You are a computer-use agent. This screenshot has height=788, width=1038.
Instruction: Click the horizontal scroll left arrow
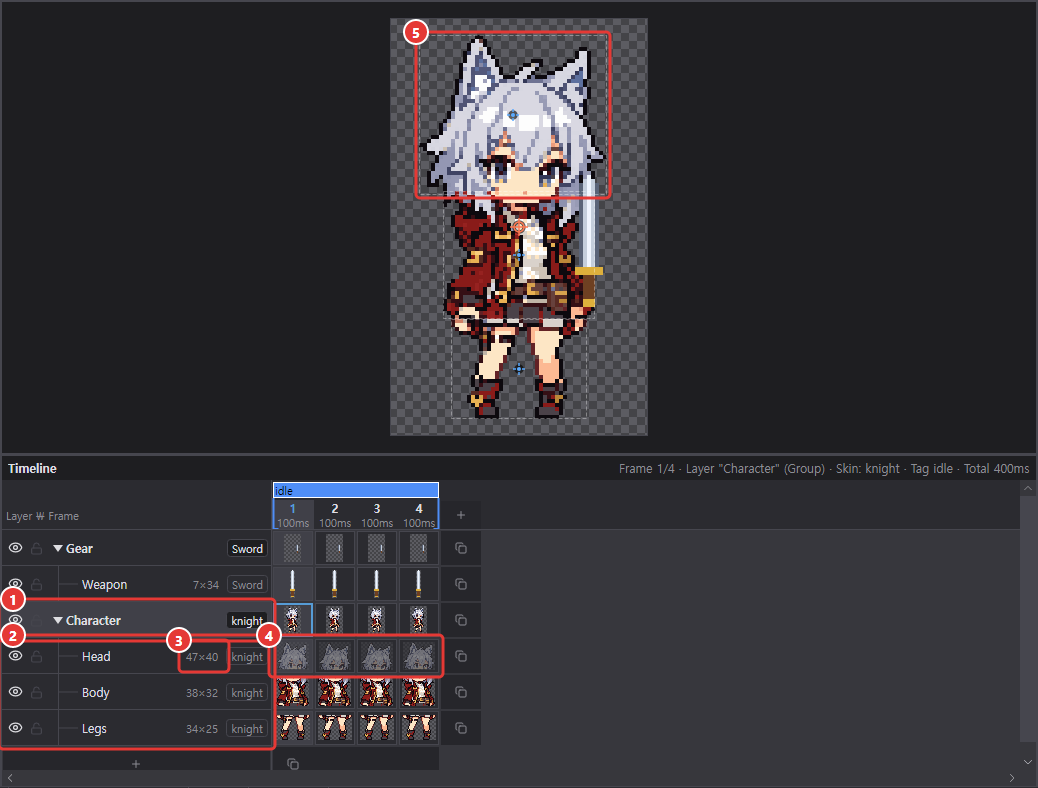pyautogui.click(x=9, y=778)
